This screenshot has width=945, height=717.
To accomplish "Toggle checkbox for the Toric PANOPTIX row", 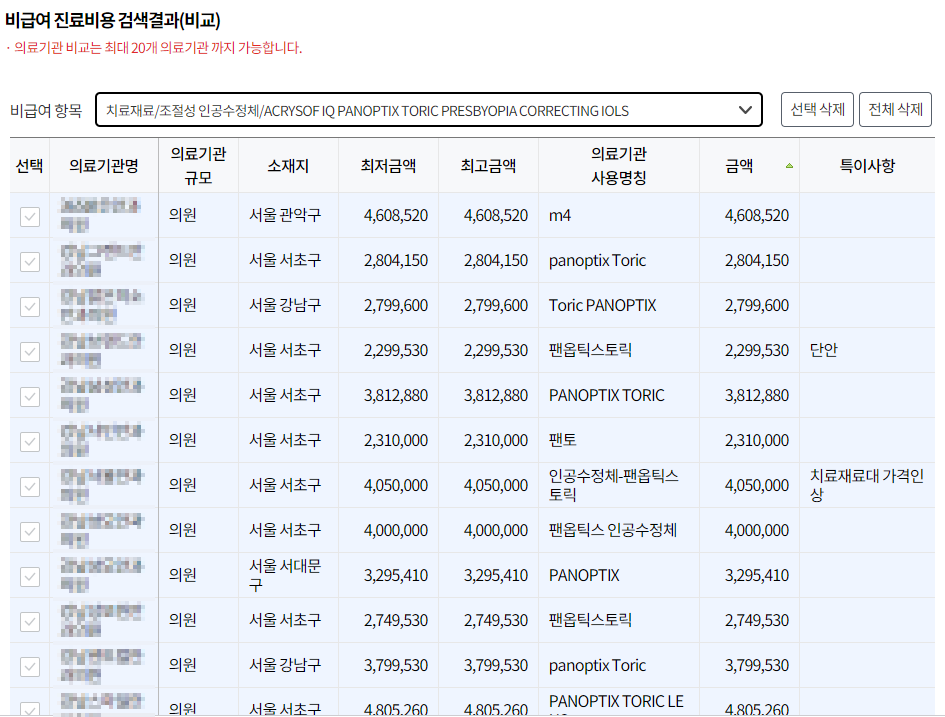I will [30, 307].
